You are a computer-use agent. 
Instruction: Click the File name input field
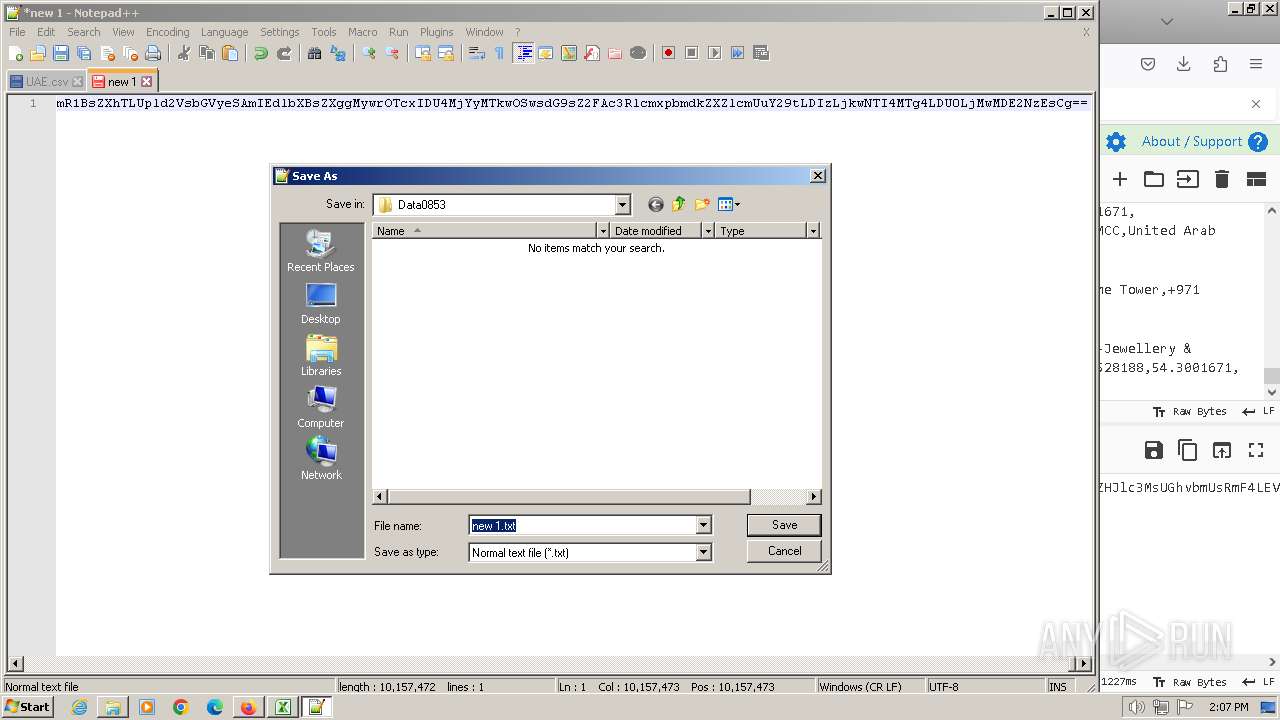tap(583, 525)
